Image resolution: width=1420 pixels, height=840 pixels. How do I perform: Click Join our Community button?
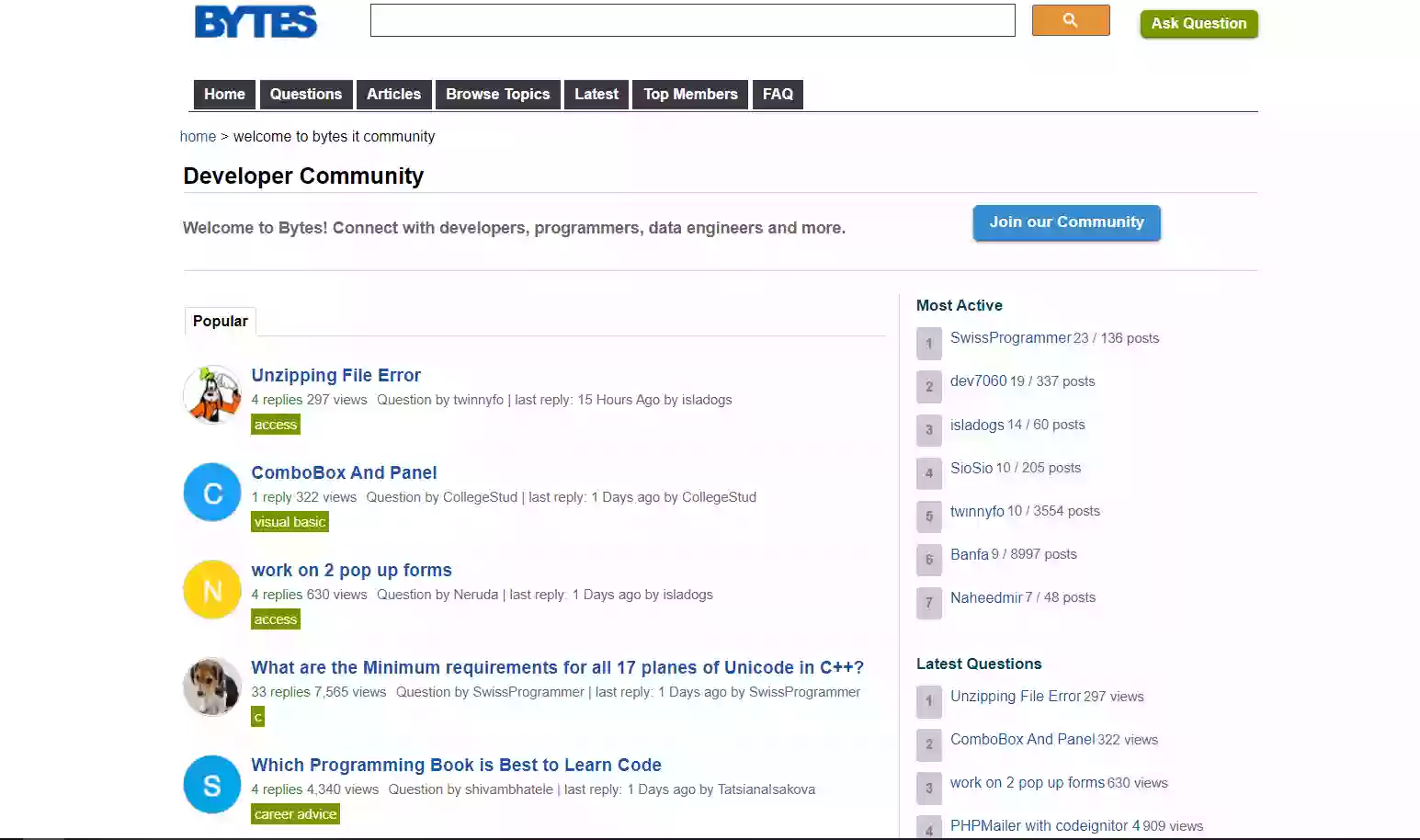tap(1067, 222)
